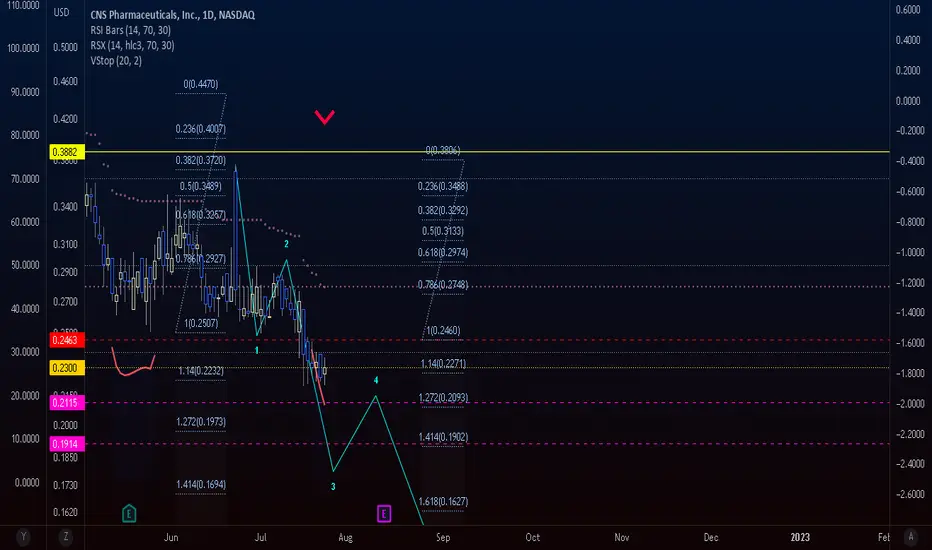Screen dimensions: 932x550
Task: Select Fibonacci level 0.618(0.2974) label
Action: click(x=443, y=252)
